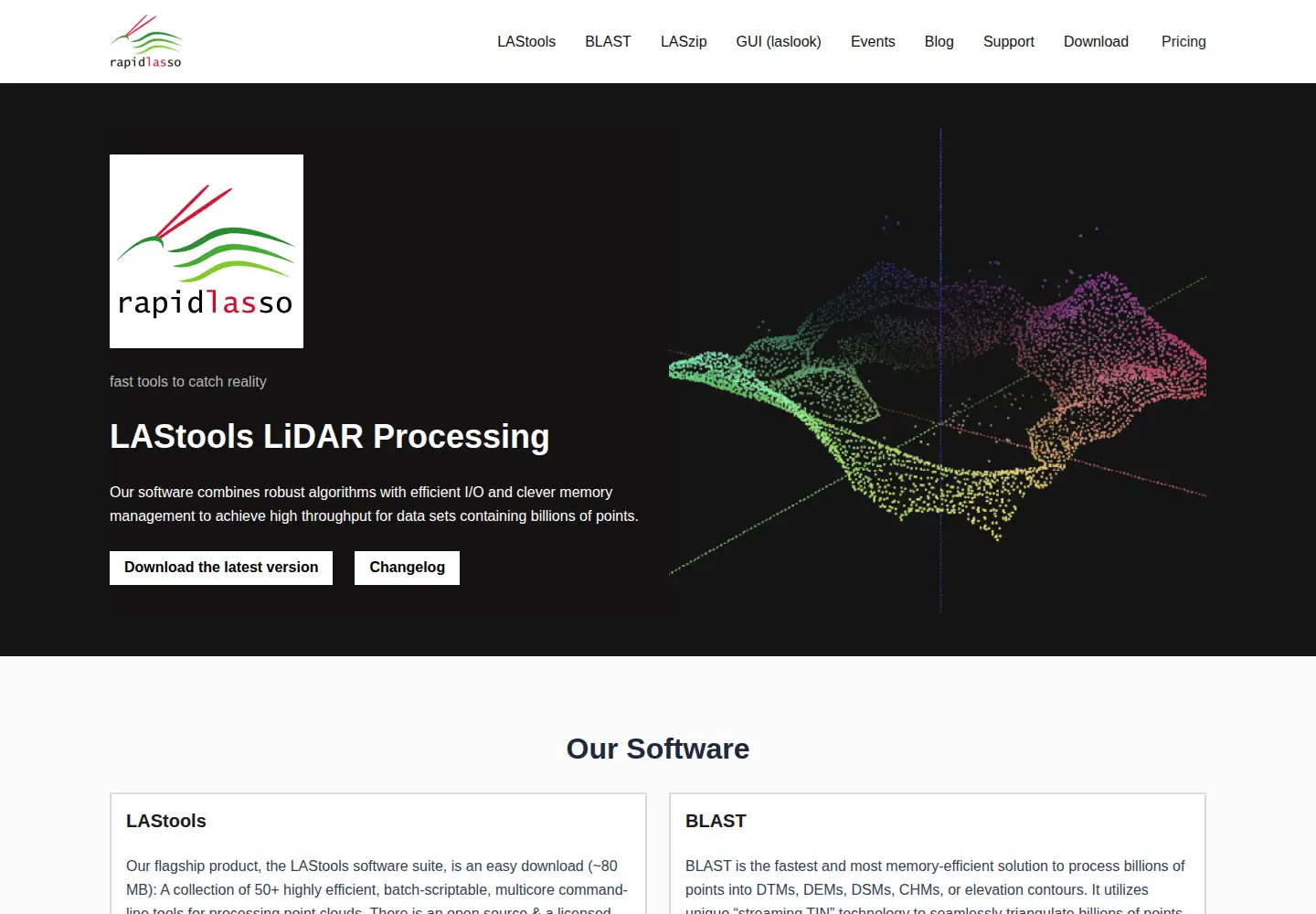The height and width of the screenshot is (914, 1316).
Task: Visit the Blog page
Action: (939, 42)
